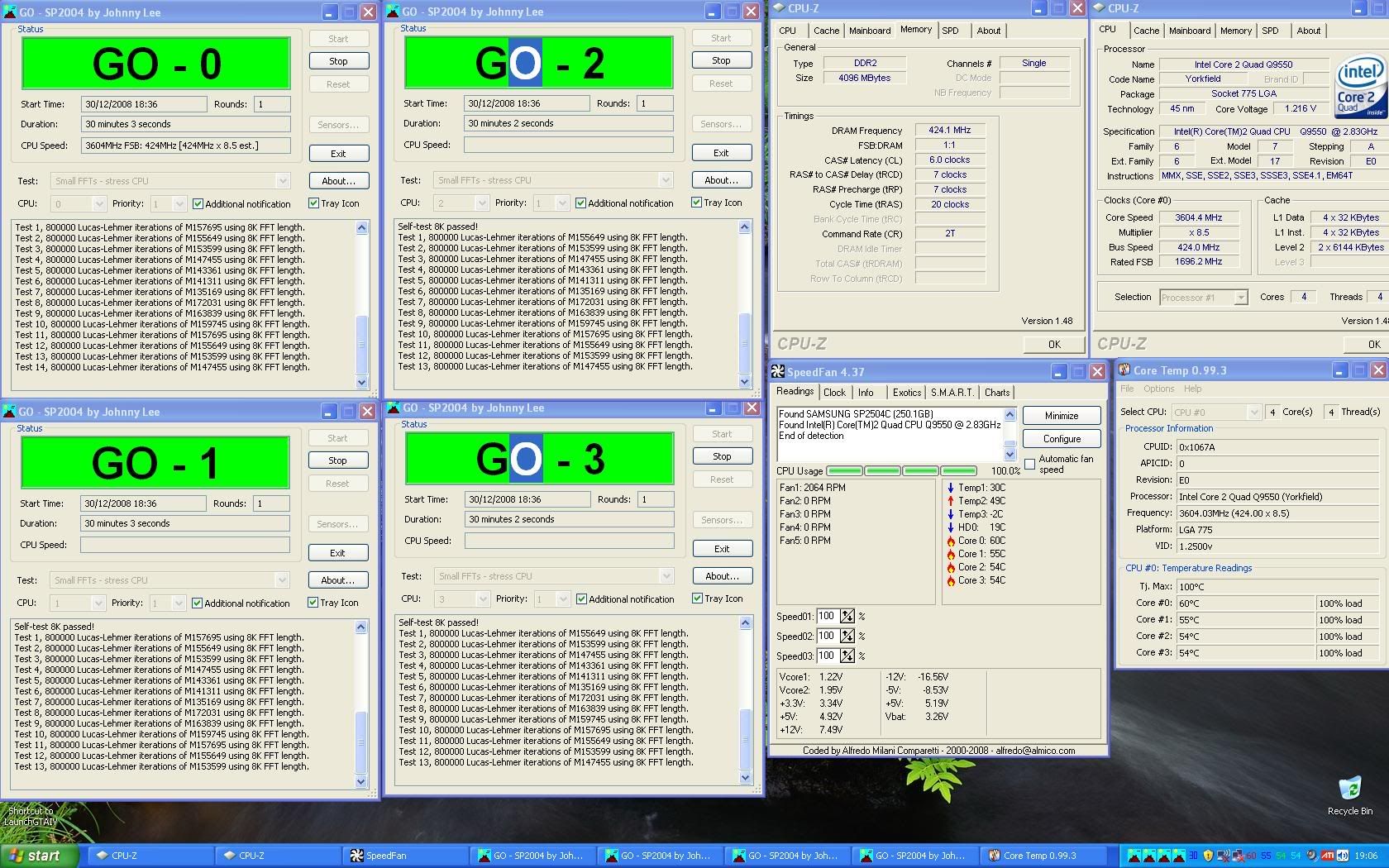Open the LaunchGTAIV desktop shortcut
Viewport: 1389px width, 868px height.
click(x=33, y=814)
